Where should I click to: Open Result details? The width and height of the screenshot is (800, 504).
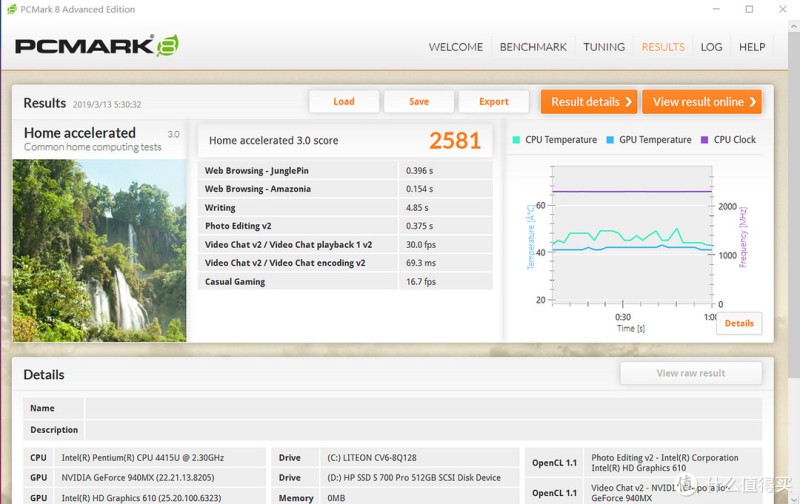[x=591, y=102]
